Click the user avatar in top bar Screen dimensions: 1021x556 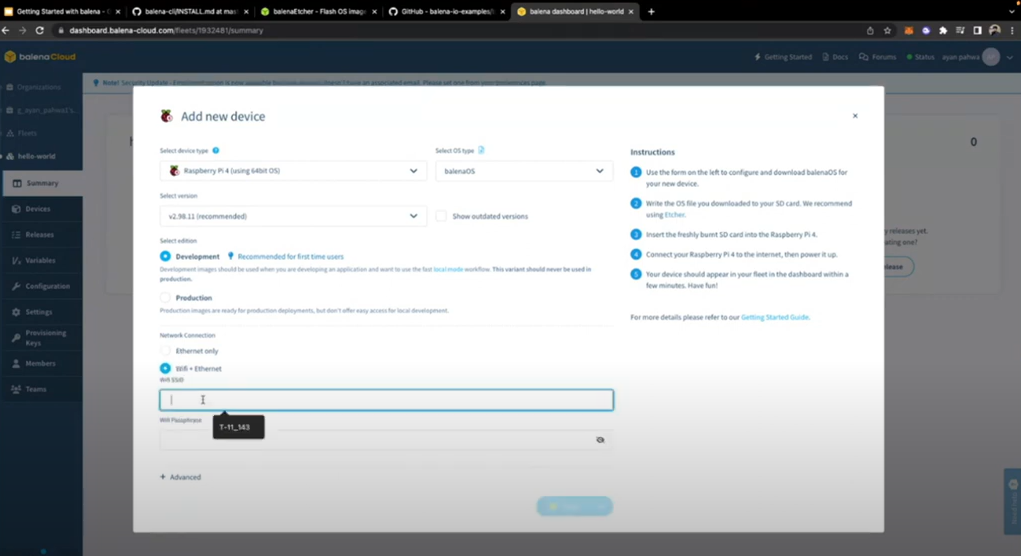coord(991,57)
